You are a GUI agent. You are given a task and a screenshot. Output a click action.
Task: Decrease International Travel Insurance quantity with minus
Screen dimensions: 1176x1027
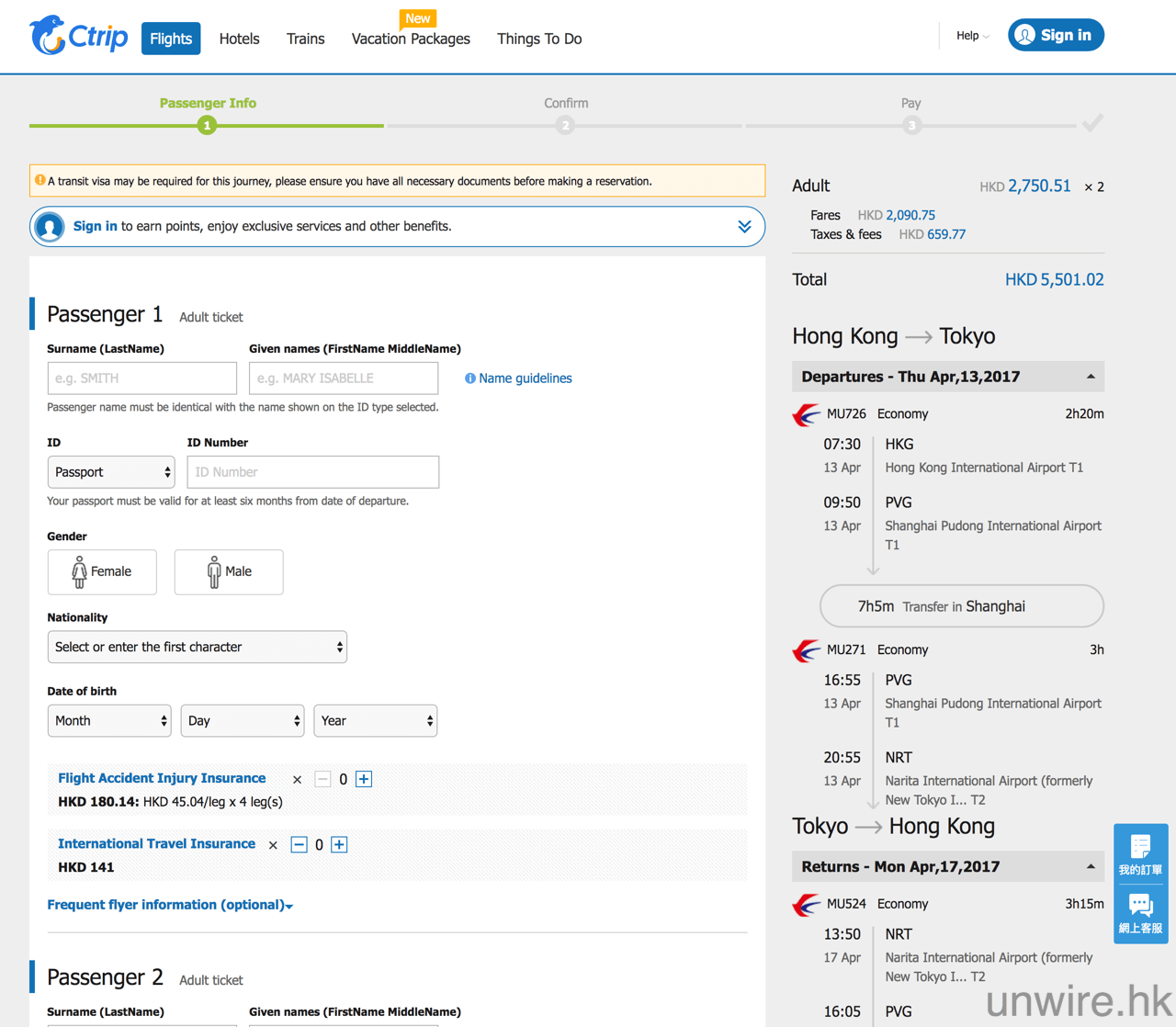point(299,844)
